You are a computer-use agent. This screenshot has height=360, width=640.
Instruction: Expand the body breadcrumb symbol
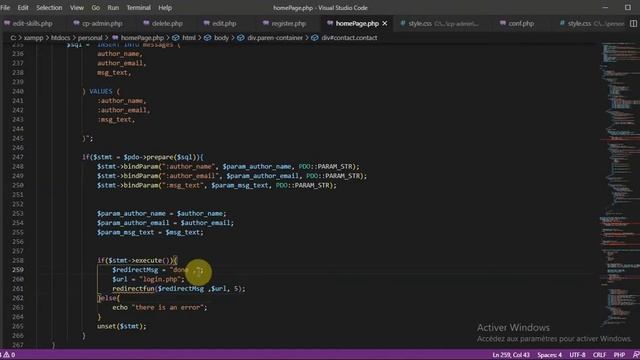tap(221, 38)
